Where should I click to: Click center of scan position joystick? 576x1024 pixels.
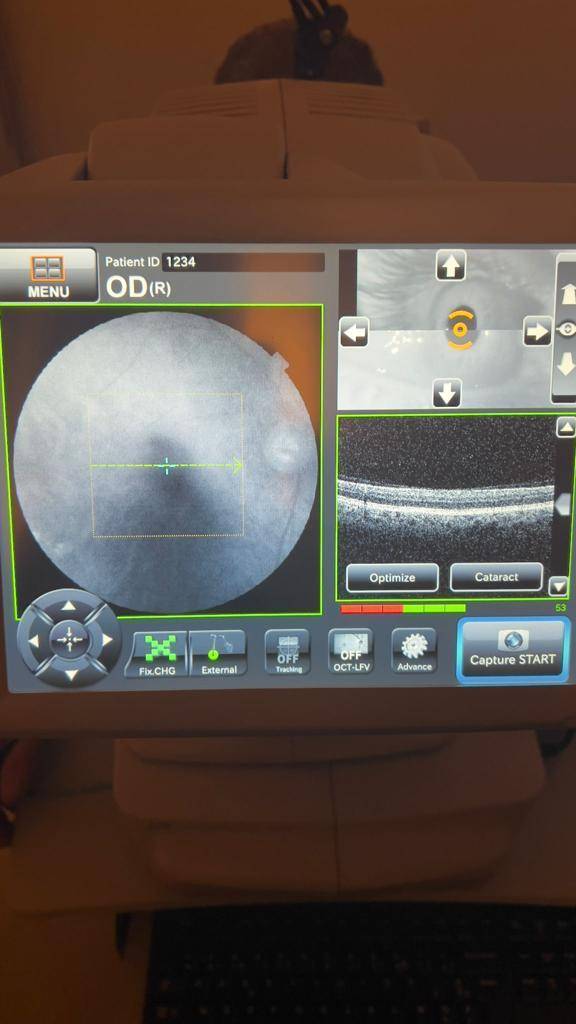pyautogui.click(x=69, y=639)
